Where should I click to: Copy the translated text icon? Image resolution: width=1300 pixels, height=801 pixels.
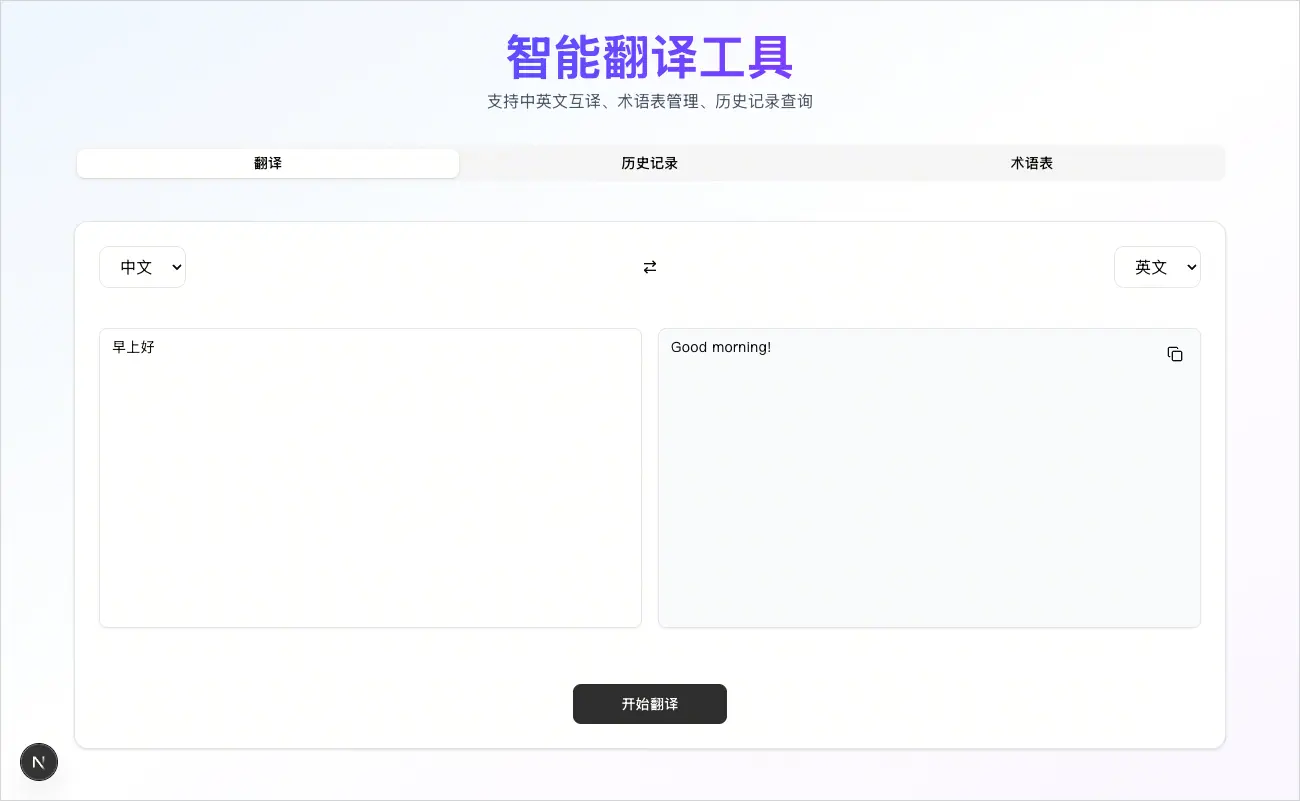[1175, 354]
